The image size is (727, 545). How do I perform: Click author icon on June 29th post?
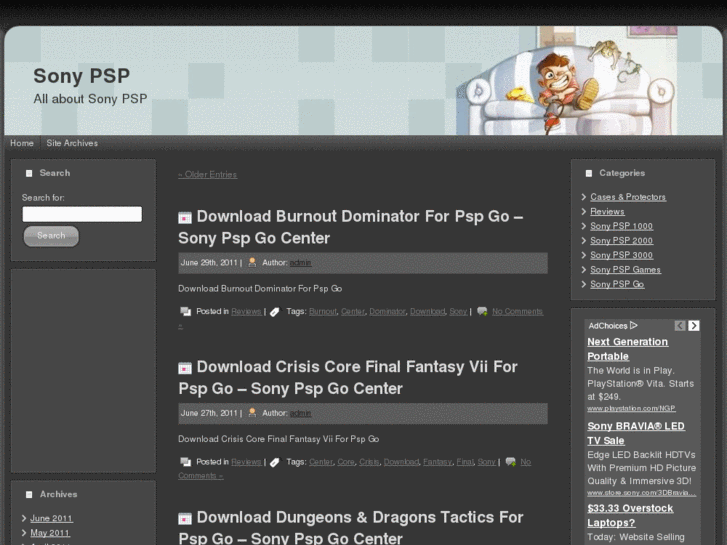[252, 263]
